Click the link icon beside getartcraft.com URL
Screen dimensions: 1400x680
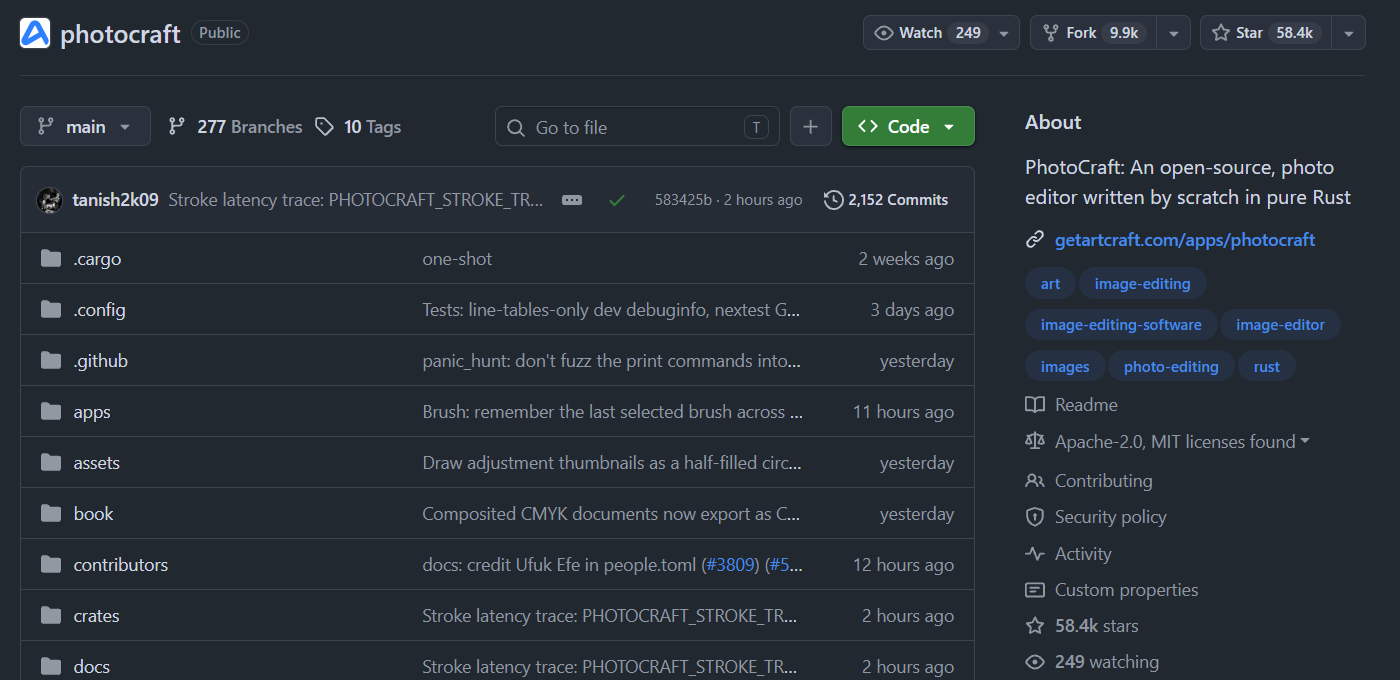1035,240
